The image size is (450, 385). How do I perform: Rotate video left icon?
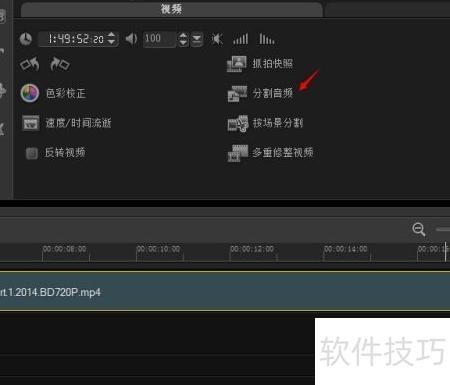(30, 64)
